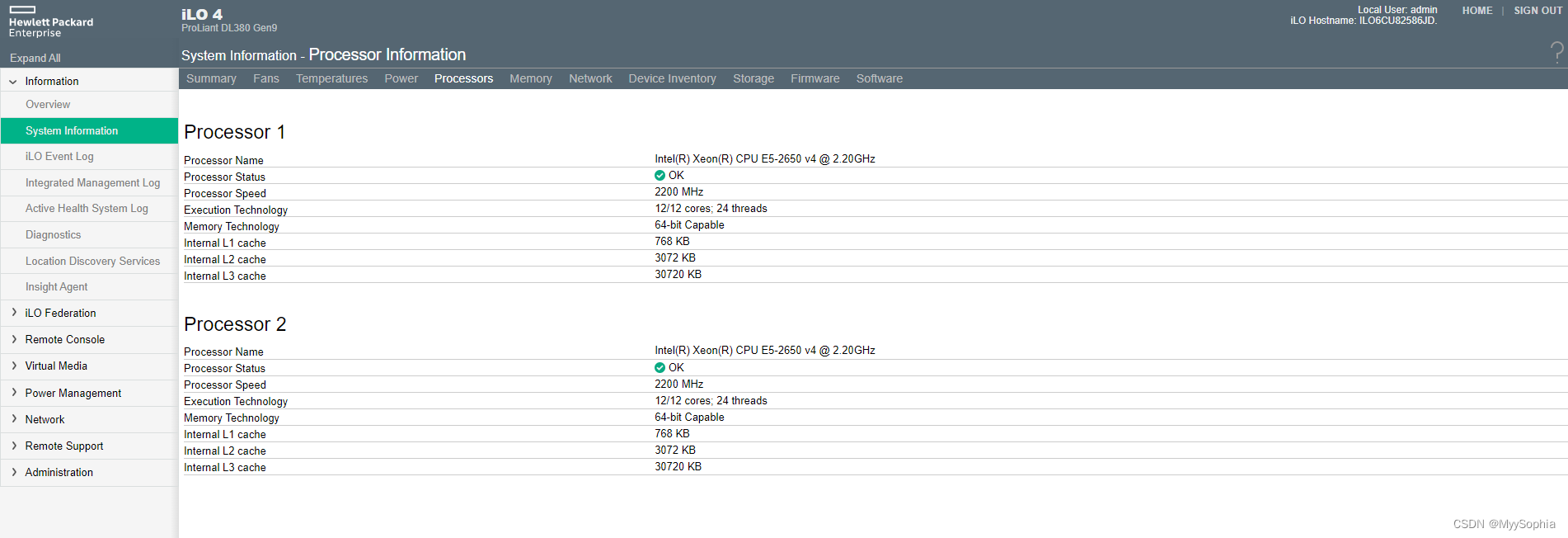The height and width of the screenshot is (538, 1568).
Task: Expand the Virtual Media section
Action: pyautogui.click(x=14, y=366)
